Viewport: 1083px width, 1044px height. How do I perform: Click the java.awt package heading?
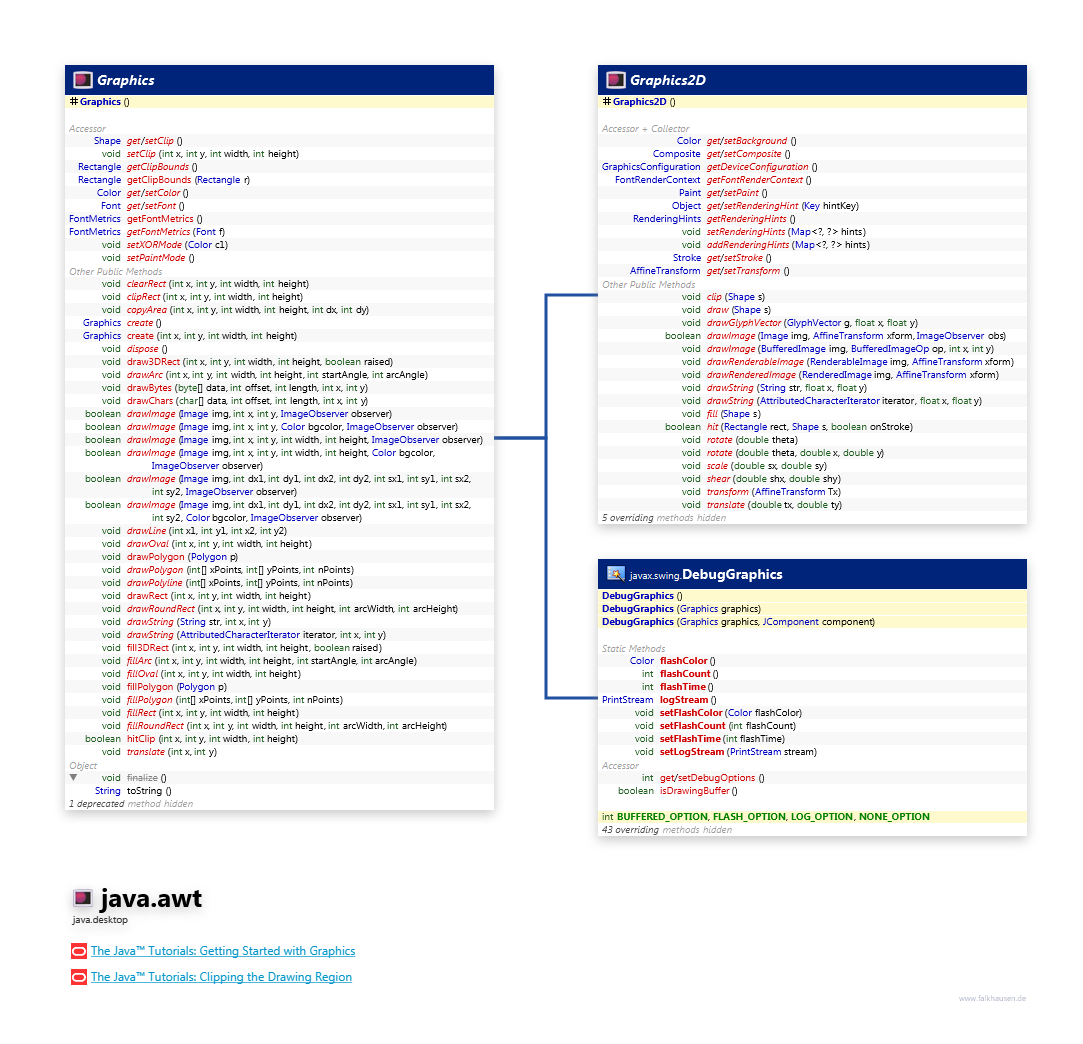point(151,898)
